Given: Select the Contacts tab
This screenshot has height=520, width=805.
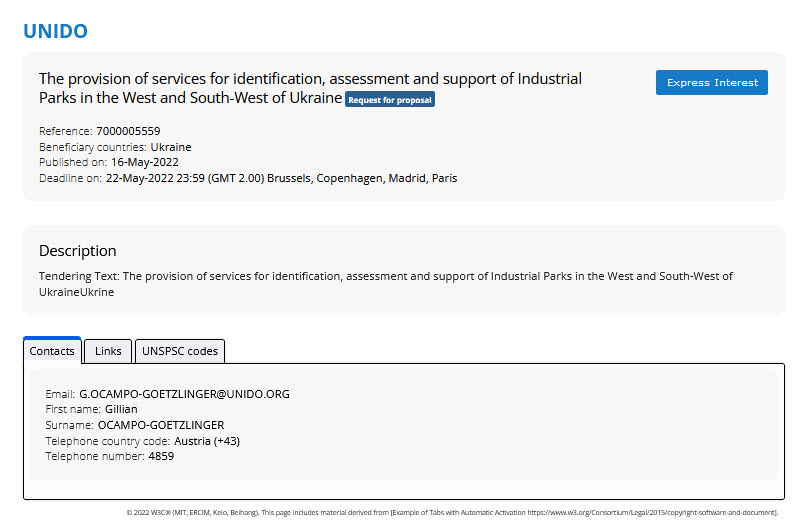Looking at the screenshot, I should [x=52, y=351].
